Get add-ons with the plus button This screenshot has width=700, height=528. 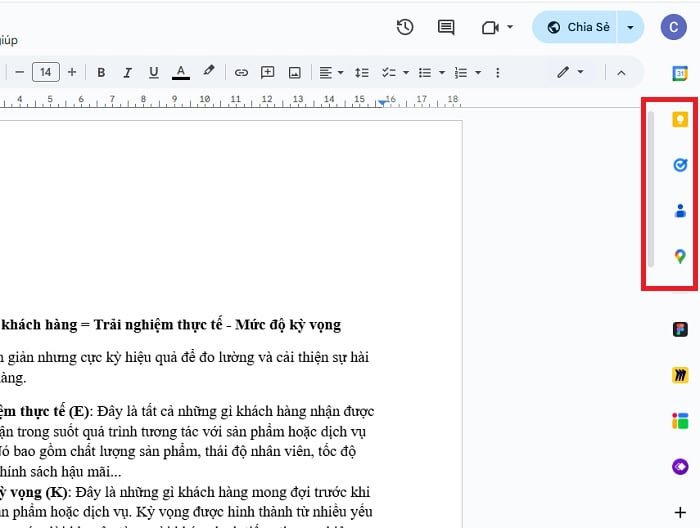pyautogui.click(x=680, y=513)
